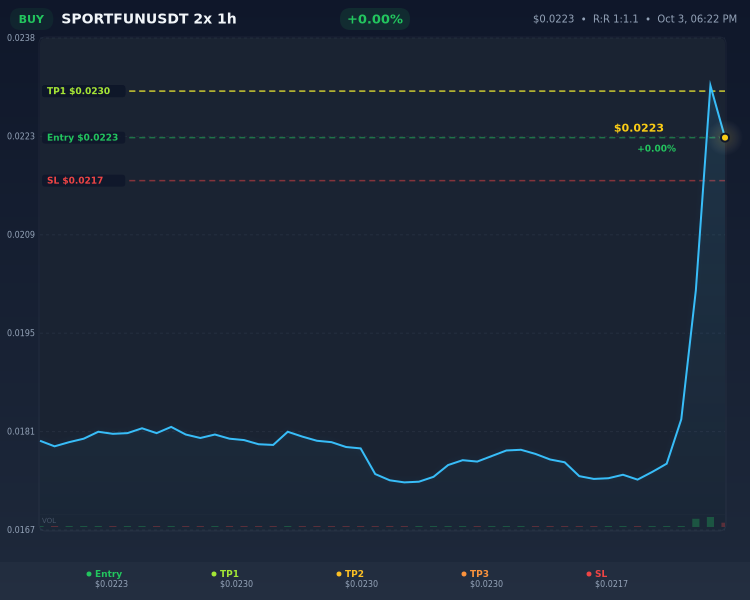This screenshot has height=600, width=750.
Task: Click the TP1 legend item
Action: [232, 578]
